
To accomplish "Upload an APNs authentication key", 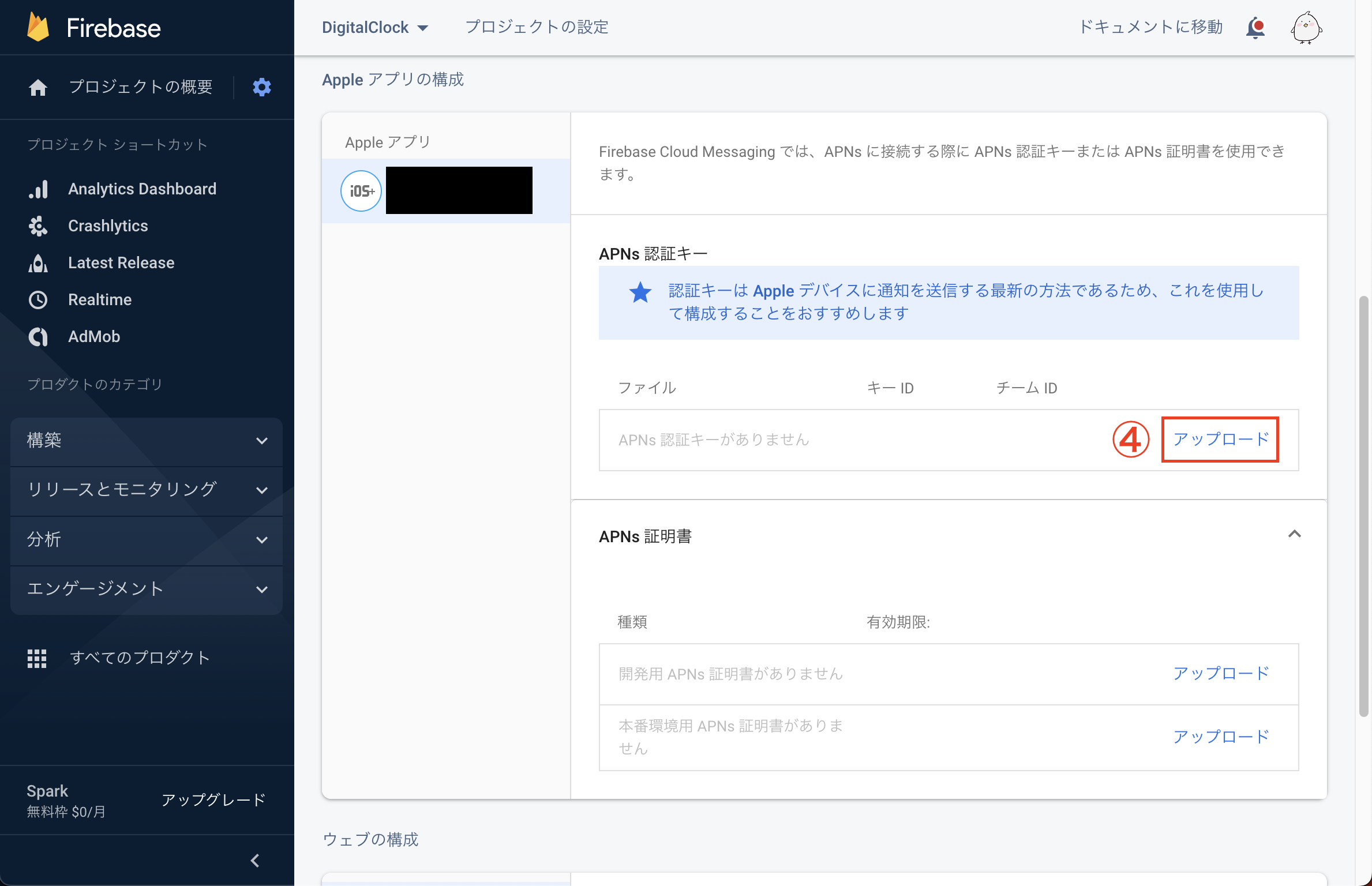I will (1220, 440).
